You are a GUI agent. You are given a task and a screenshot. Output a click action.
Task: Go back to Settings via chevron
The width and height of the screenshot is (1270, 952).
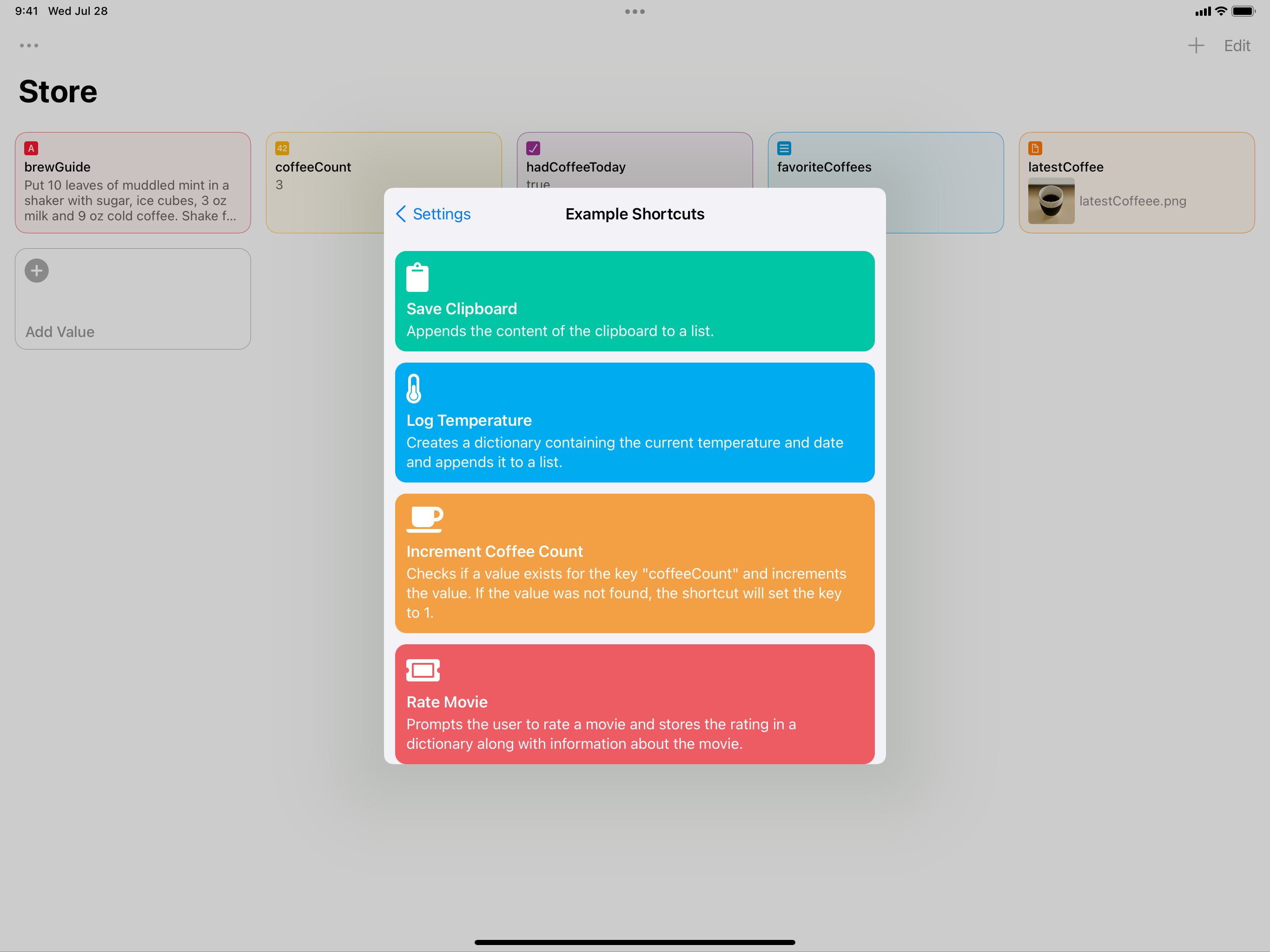[x=401, y=214]
